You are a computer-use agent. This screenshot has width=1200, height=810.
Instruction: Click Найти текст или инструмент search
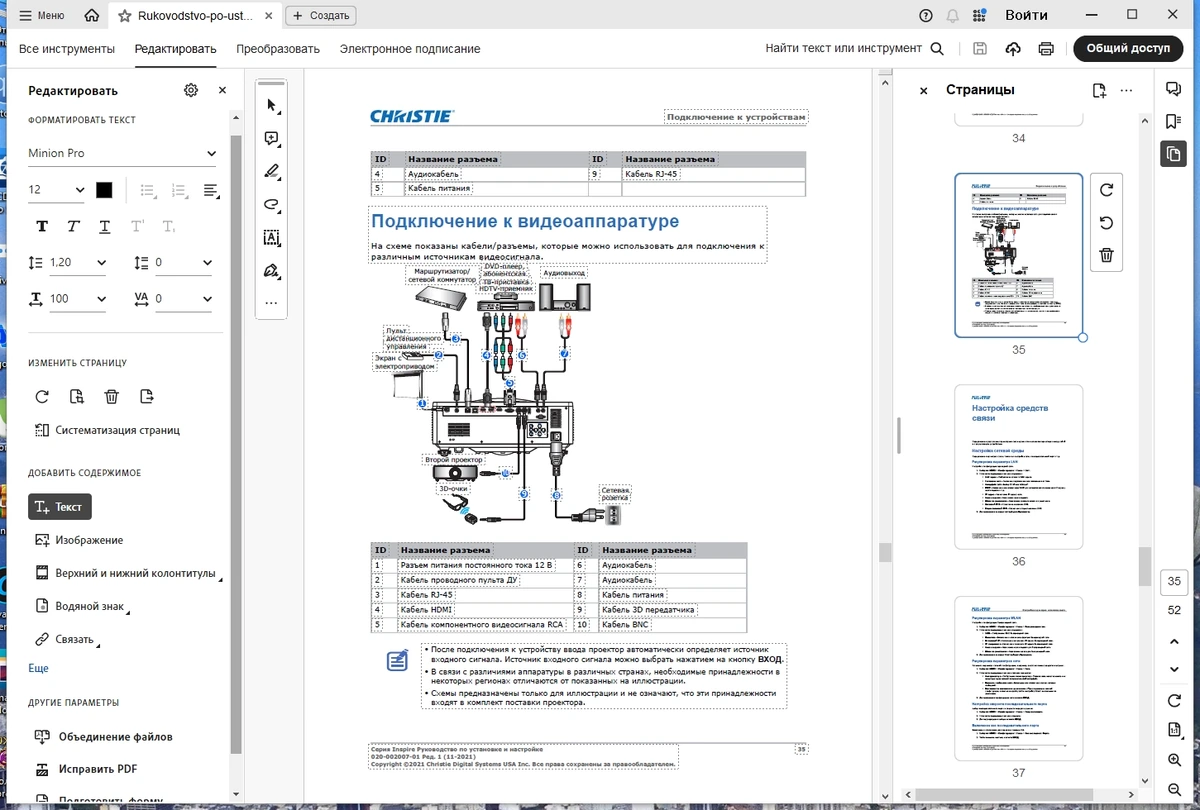[x=855, y=48]
